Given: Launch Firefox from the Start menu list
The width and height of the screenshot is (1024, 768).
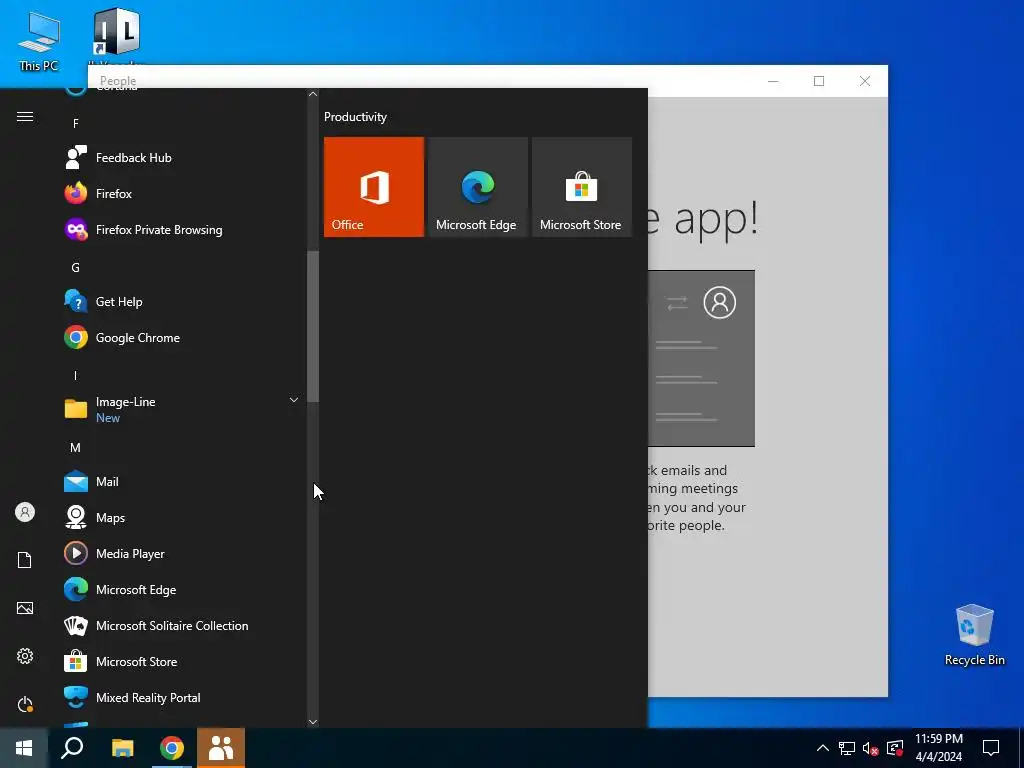Looking at the screenshot, I should (x=183, y=193).
